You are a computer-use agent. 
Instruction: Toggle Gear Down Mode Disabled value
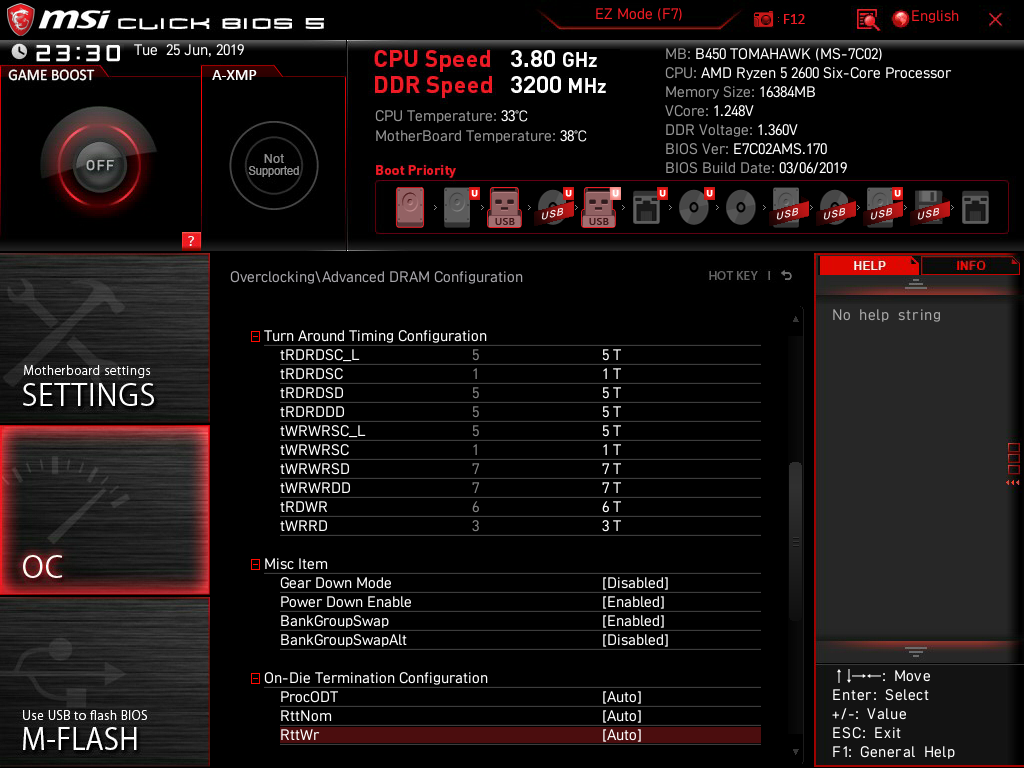tap(635, 583)
